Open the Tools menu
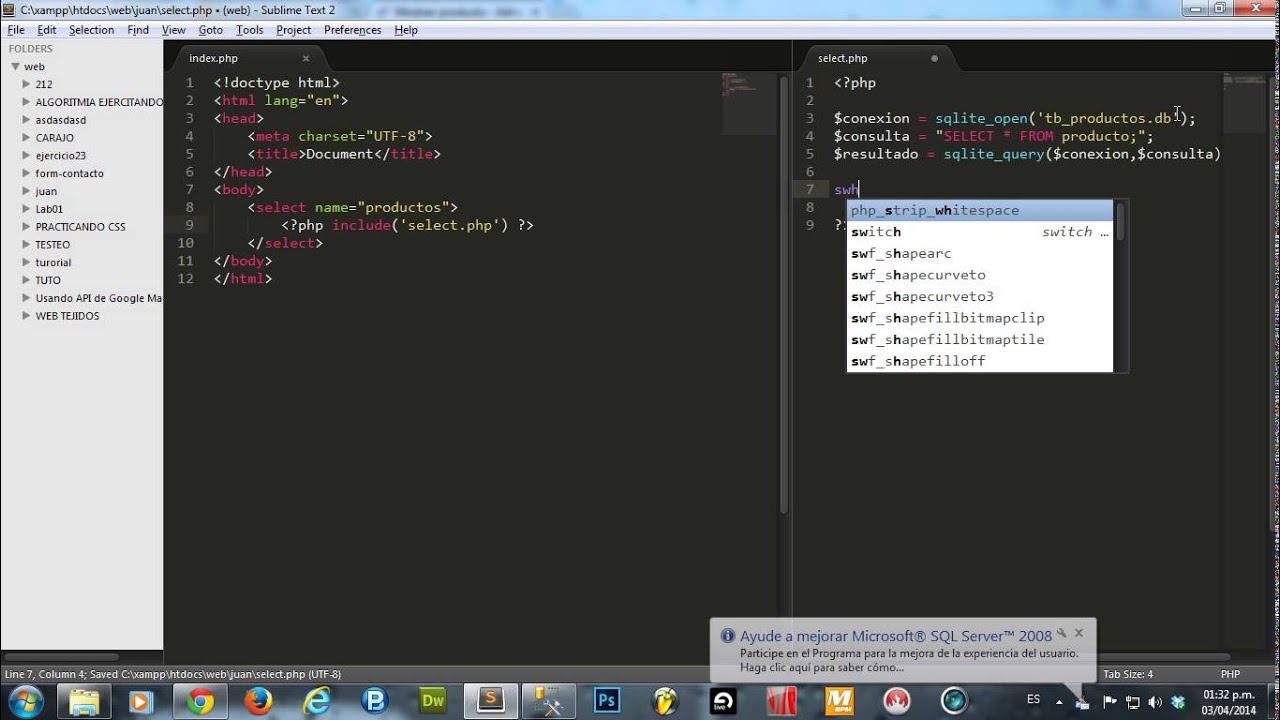 (x=250, y=30)
